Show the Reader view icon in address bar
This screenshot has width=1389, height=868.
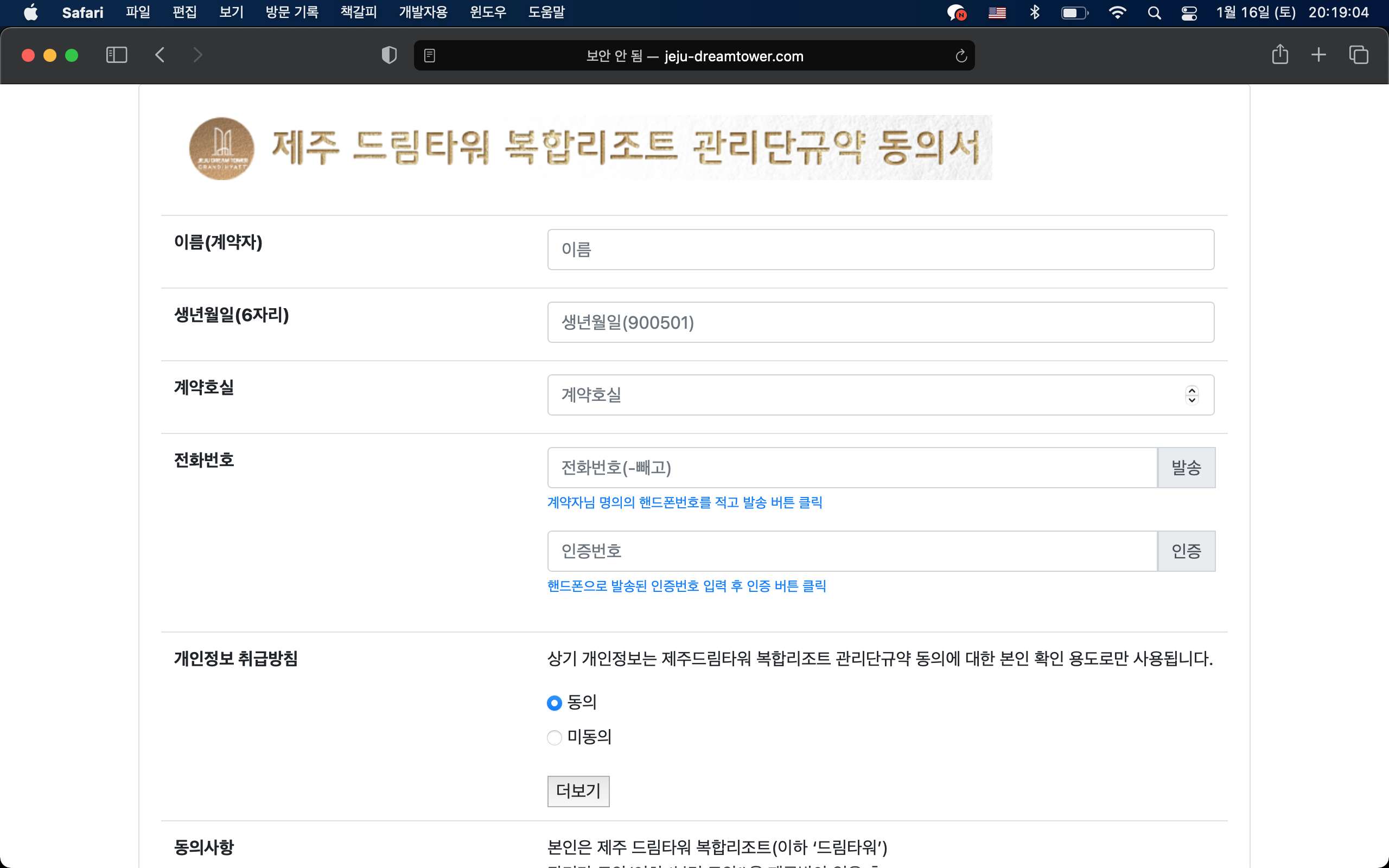coord(429,56)
